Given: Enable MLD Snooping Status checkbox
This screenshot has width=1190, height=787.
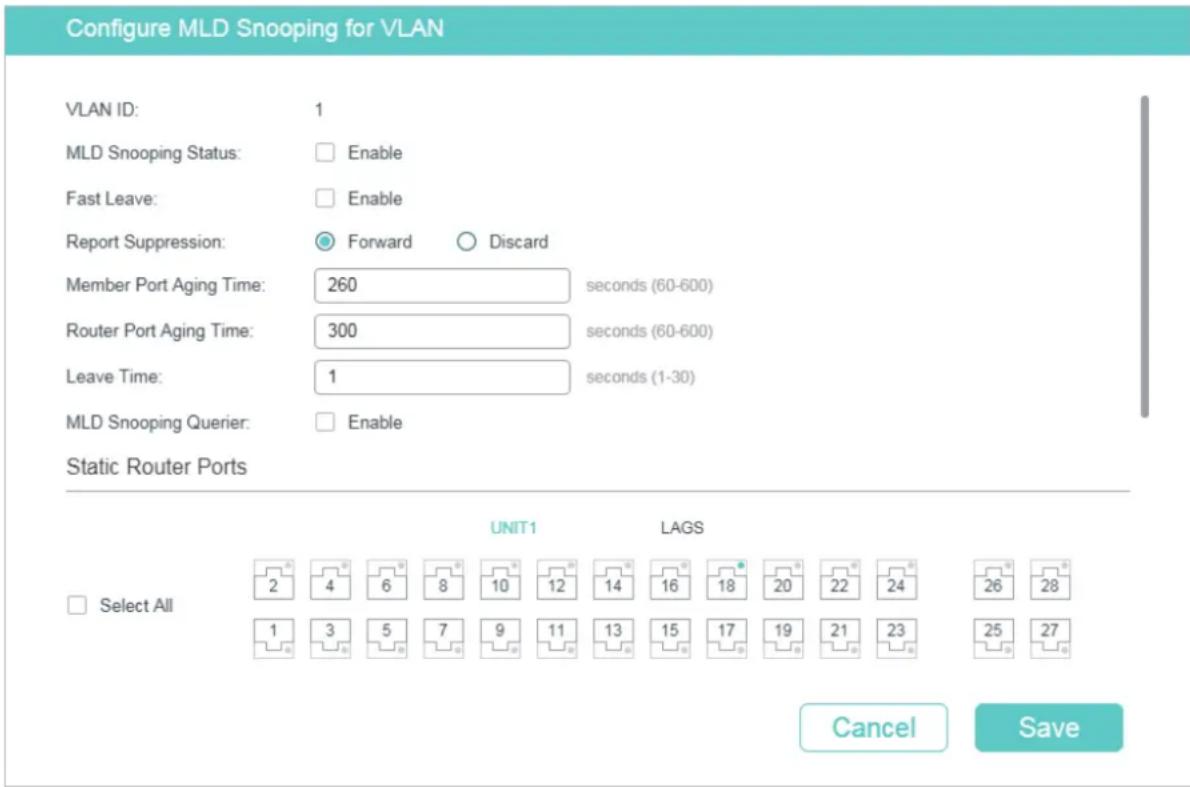Looking at the screenshot, I should (x=325, y=153).
